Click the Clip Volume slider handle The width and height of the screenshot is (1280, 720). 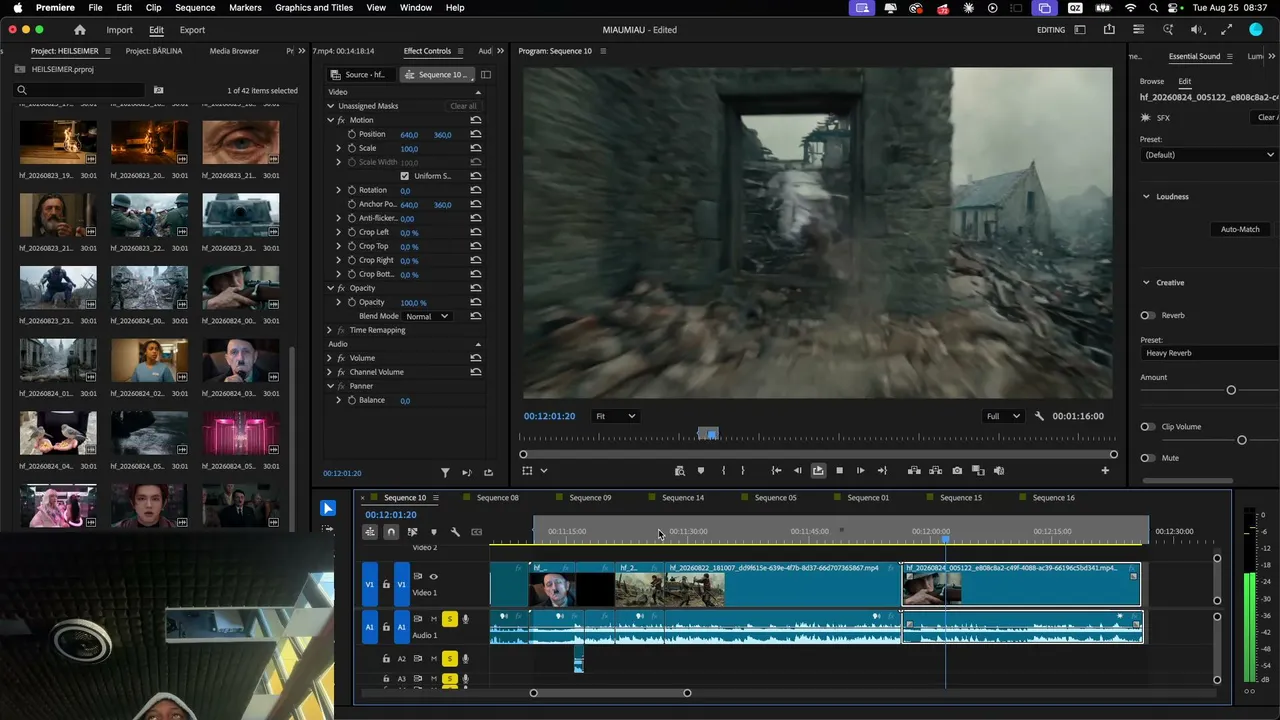pos(1242,440)
